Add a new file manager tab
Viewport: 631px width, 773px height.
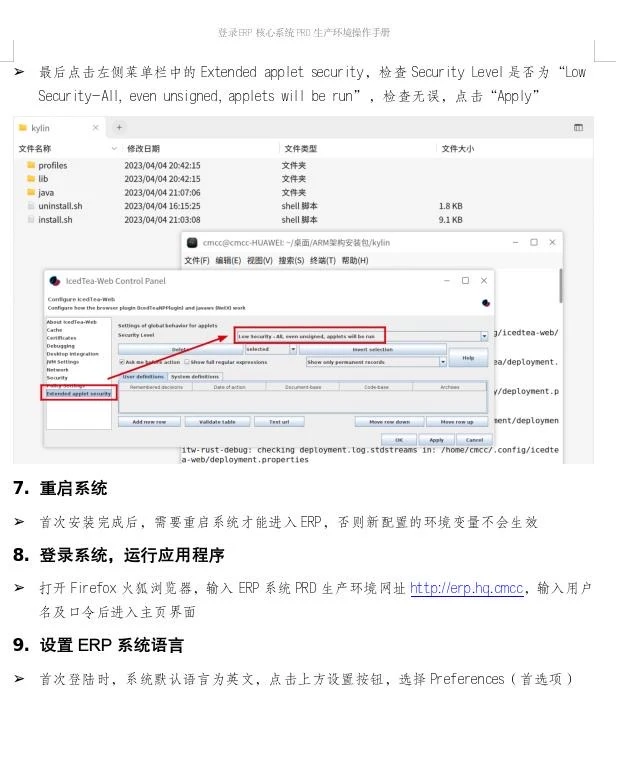(119, 127)
